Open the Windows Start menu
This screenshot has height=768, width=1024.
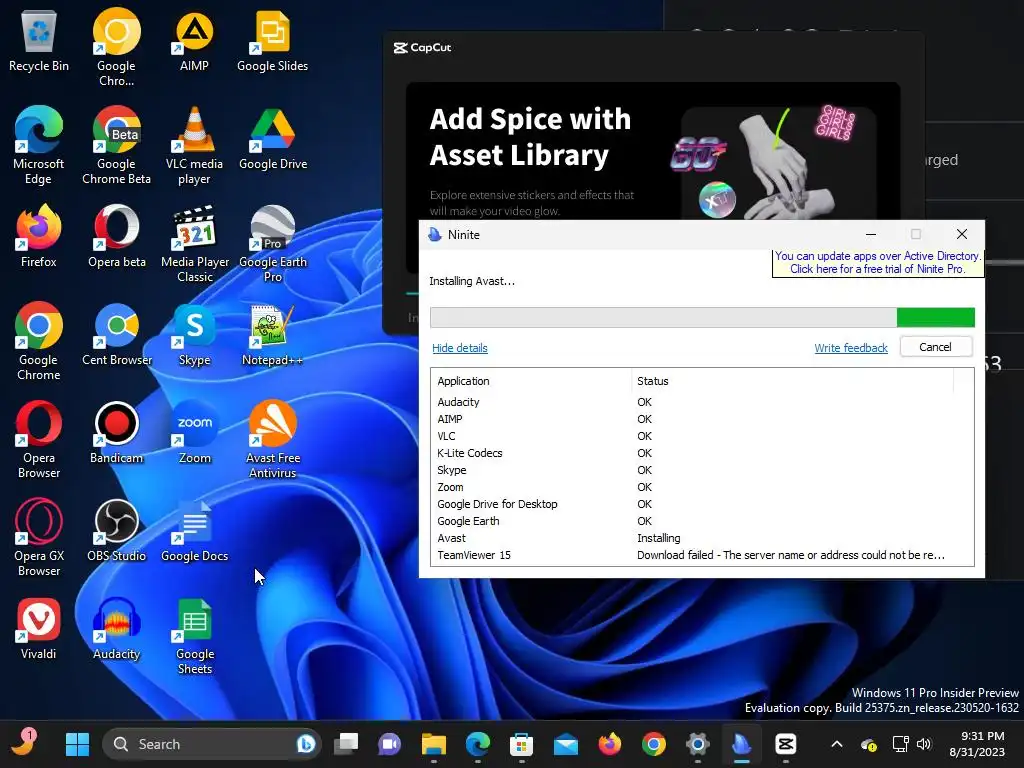pos(77,744)
